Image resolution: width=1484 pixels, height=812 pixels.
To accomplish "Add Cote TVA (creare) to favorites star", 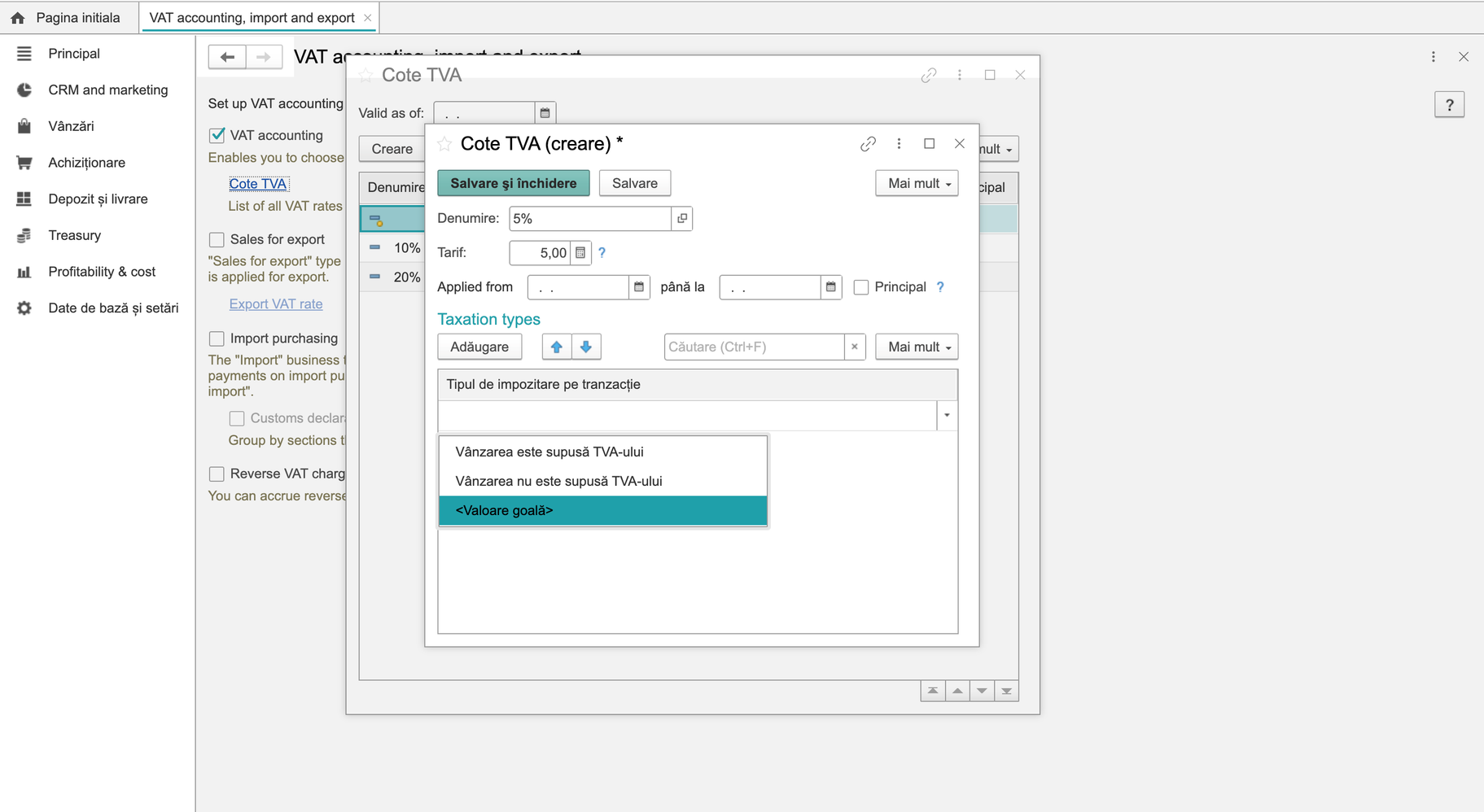I will coord(444,144).
